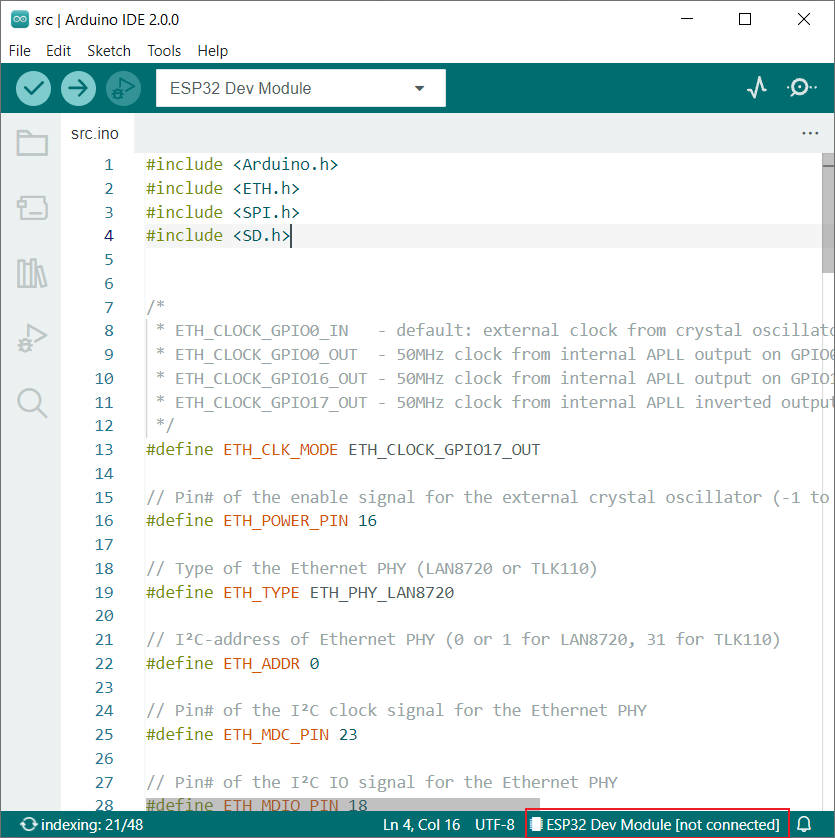Click the Upload arrow button
The height and width of the screenshot is (838, 835).
coord(78,88)
